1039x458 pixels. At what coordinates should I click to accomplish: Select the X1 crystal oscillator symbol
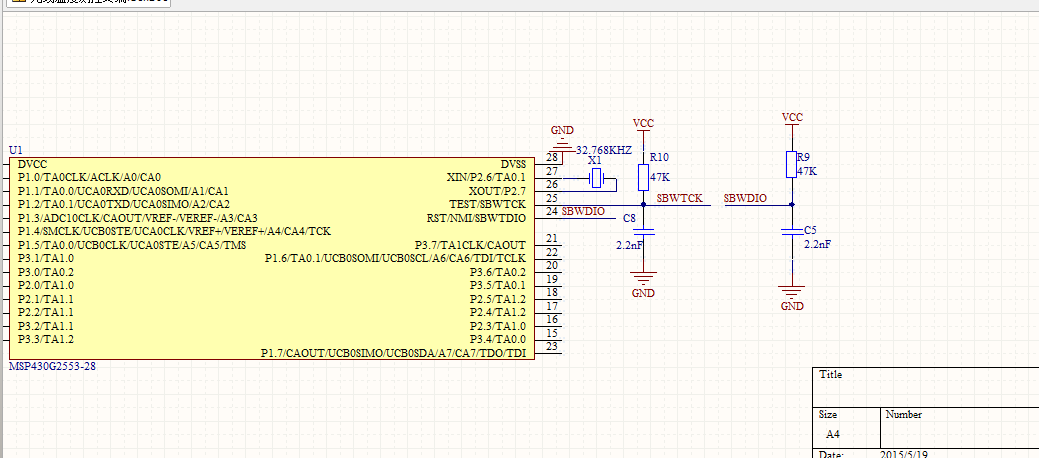(597, 179)
